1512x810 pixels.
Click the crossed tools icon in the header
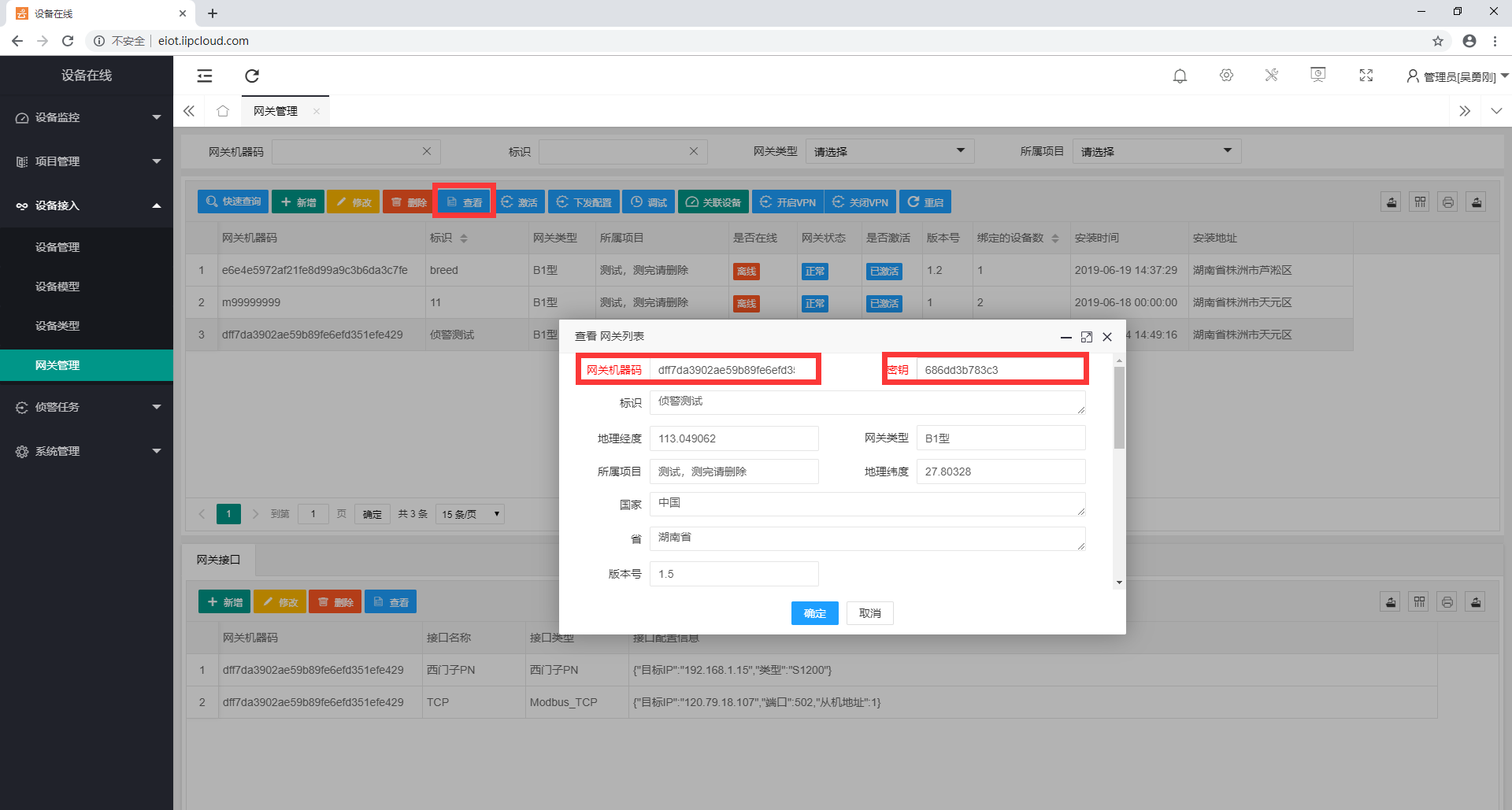click(1272, 75)
